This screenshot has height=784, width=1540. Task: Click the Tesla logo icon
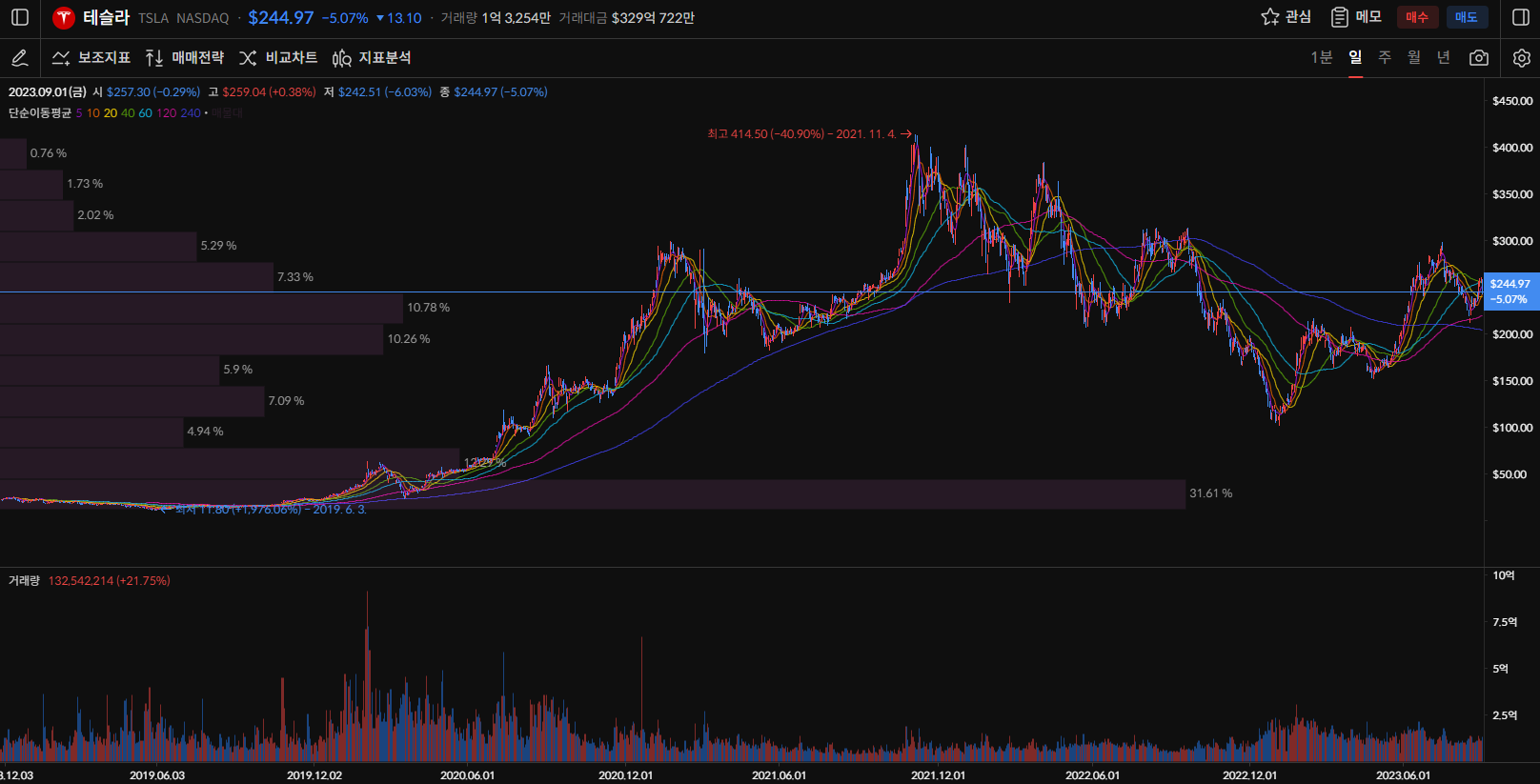64,17
